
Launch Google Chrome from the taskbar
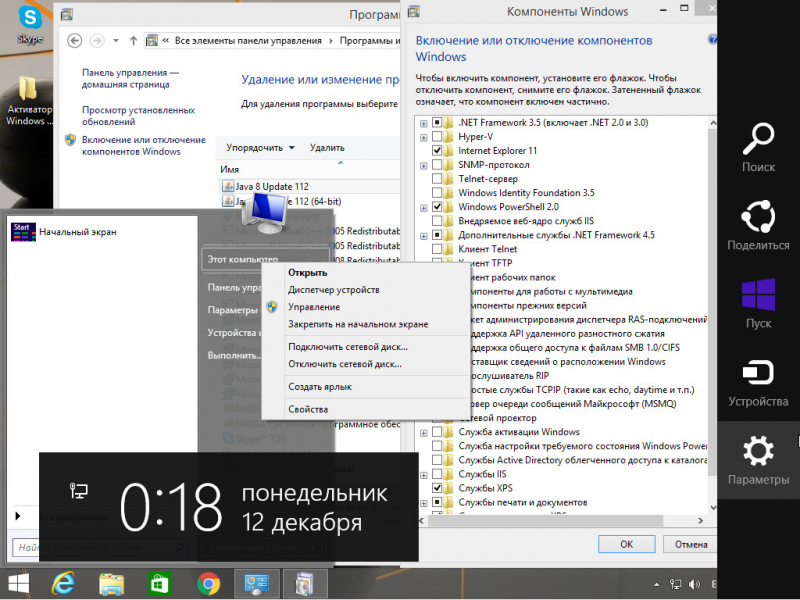(x=209, y=584)
